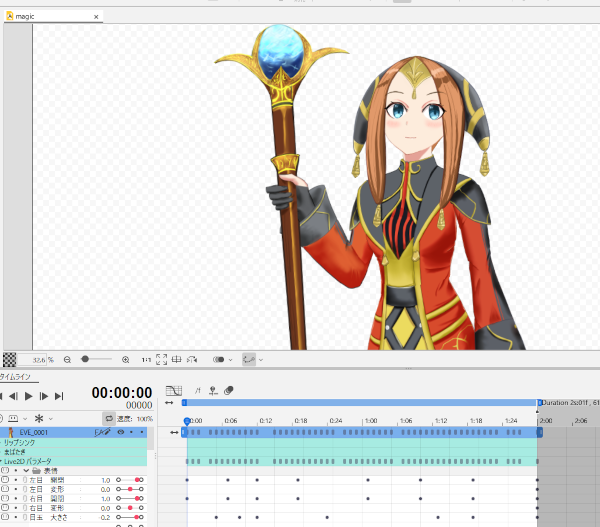
Task: Set the view to 1:1 scale
Action: click(x=146, y=360)
